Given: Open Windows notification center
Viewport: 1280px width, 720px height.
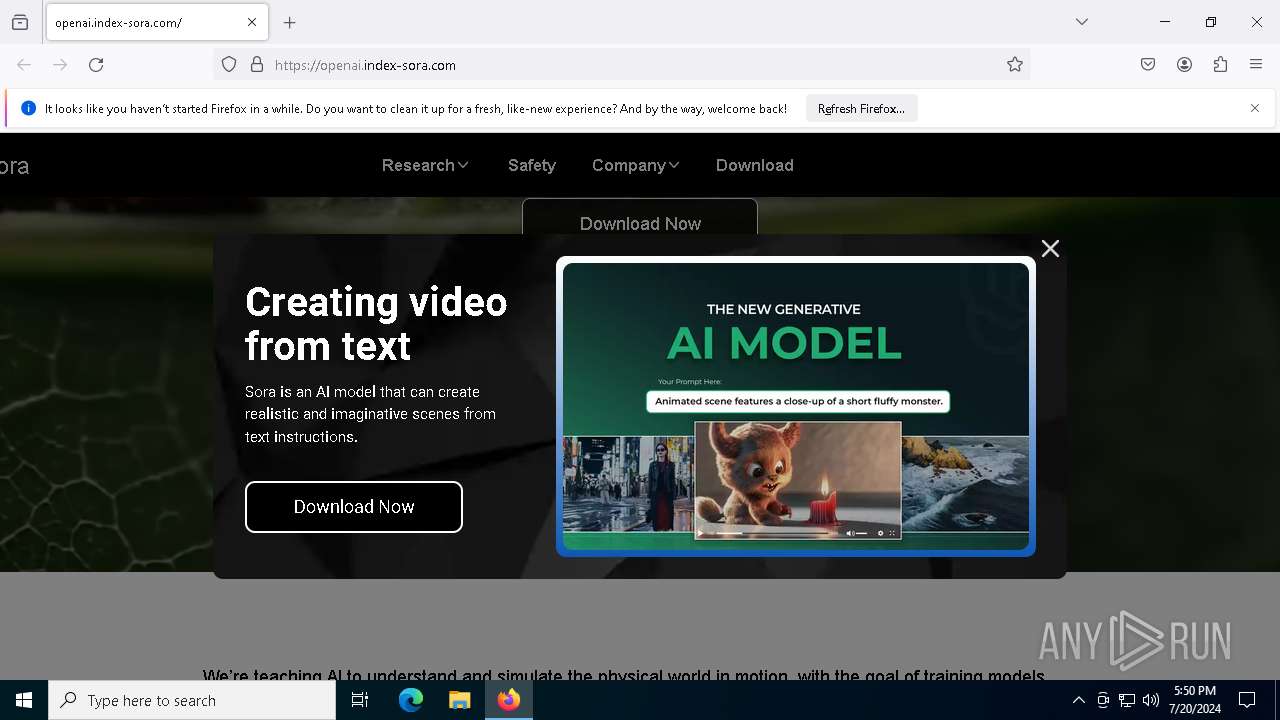Looking at the screenshot, I should 1247,700.
